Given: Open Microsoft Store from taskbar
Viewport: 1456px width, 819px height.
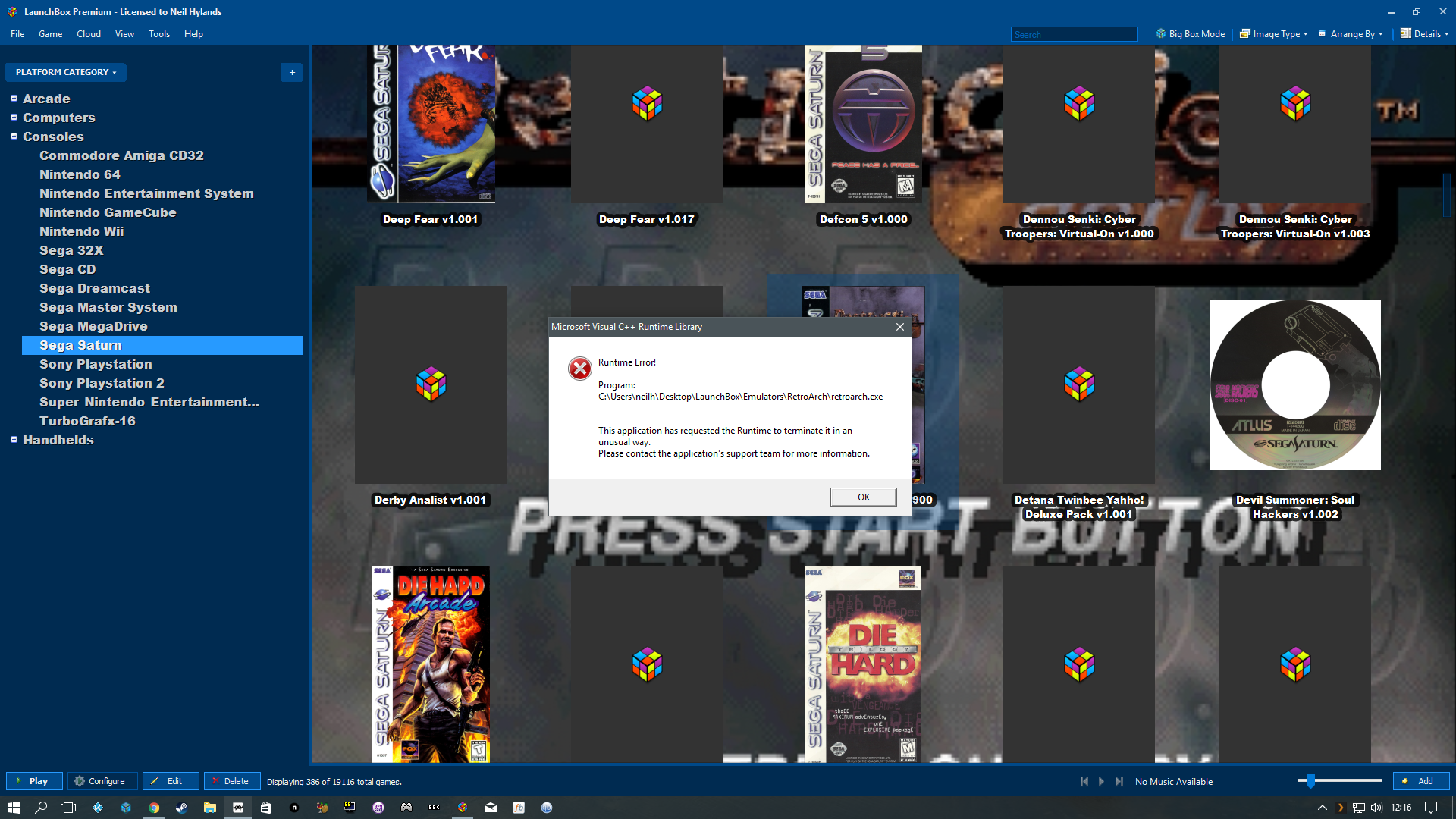Looking at the screenshot, I should (x=266, y=808).
